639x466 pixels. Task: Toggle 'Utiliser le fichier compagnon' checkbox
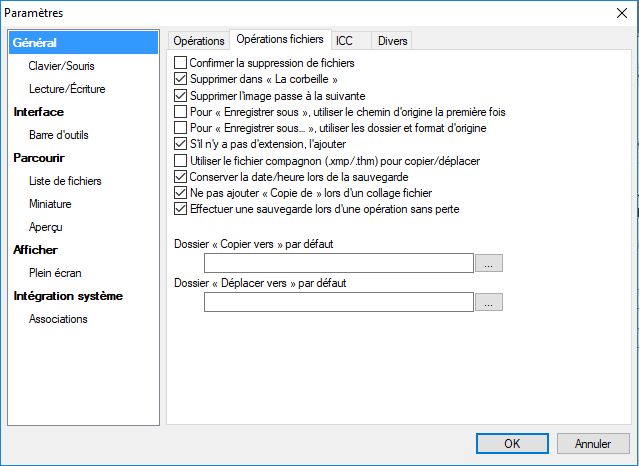tap(181, 161)
